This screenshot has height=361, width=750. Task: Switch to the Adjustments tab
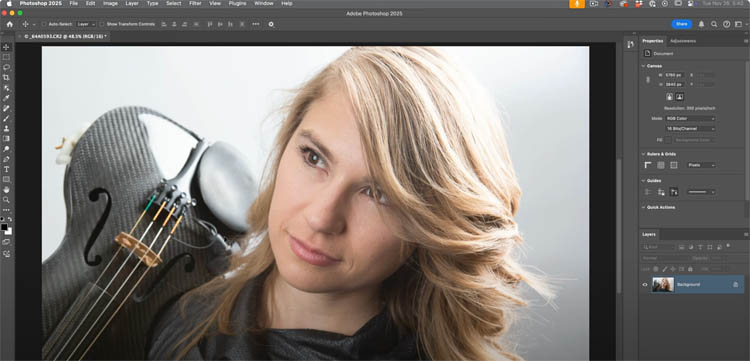tap(683, 41)
